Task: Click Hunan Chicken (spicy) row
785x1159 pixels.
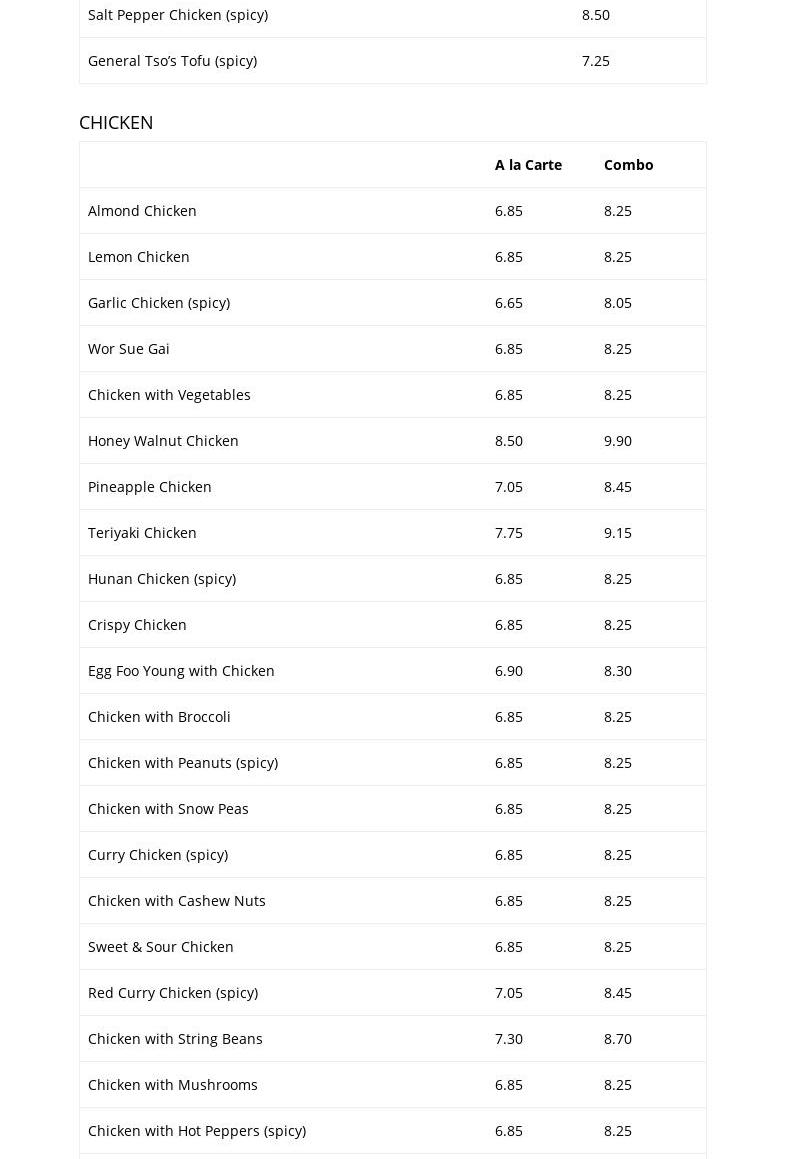Action: pyautogui.click(x=162, y=578)
